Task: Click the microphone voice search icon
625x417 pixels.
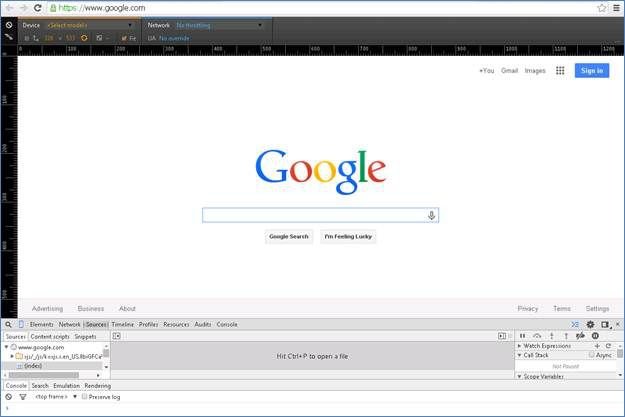Action: tap(431, 216)
